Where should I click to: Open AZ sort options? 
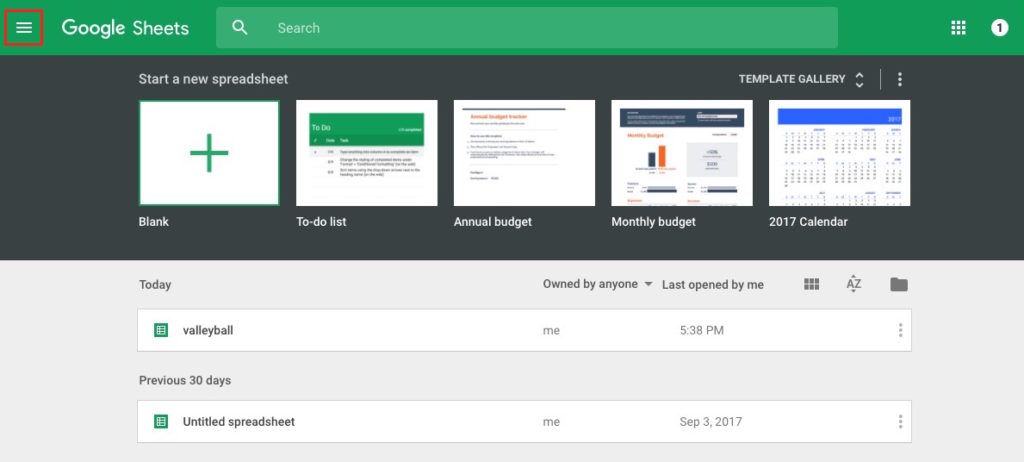(854, 284)
